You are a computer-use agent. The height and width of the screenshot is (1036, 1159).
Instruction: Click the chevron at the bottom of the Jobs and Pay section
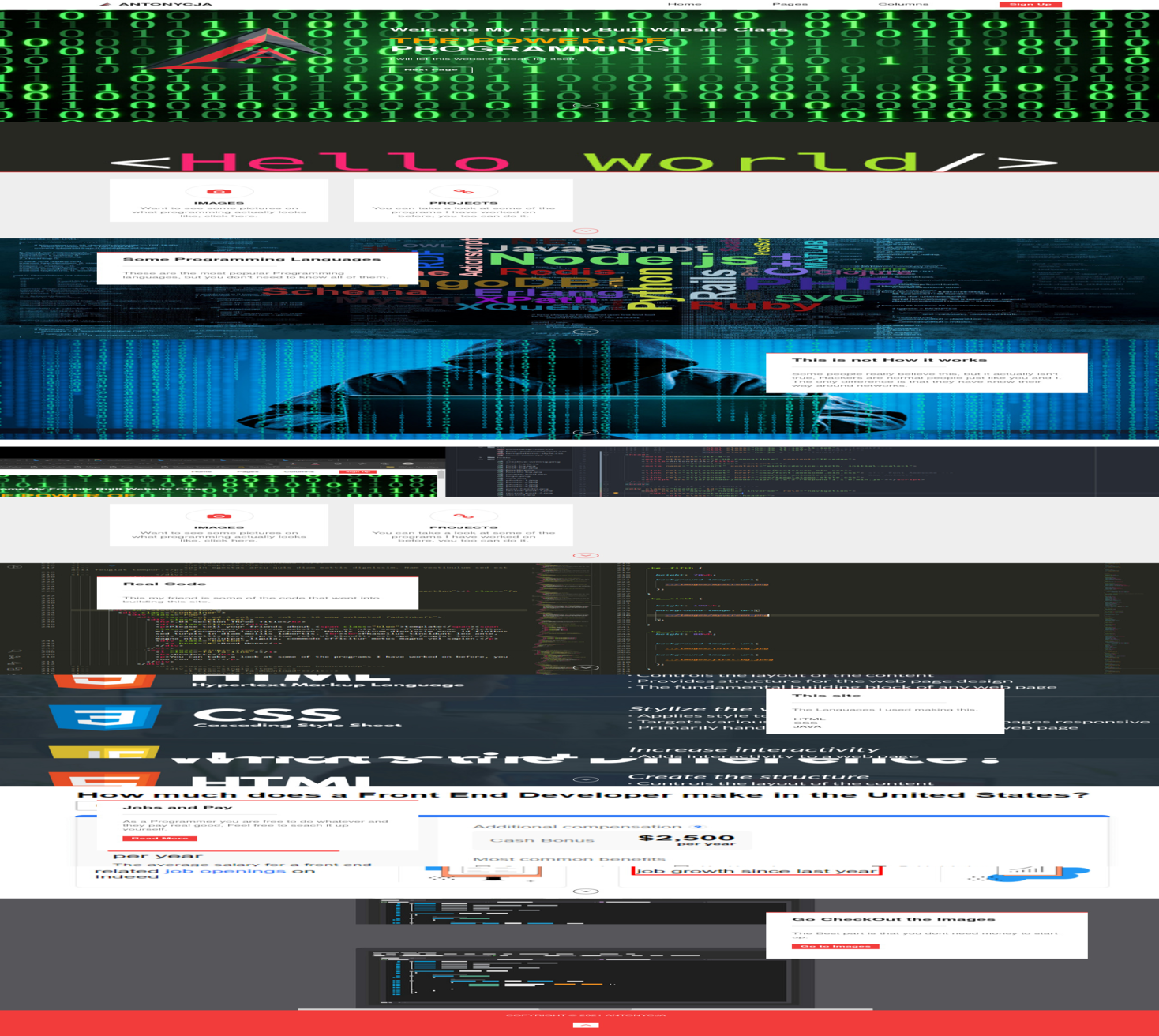[585, 891]
